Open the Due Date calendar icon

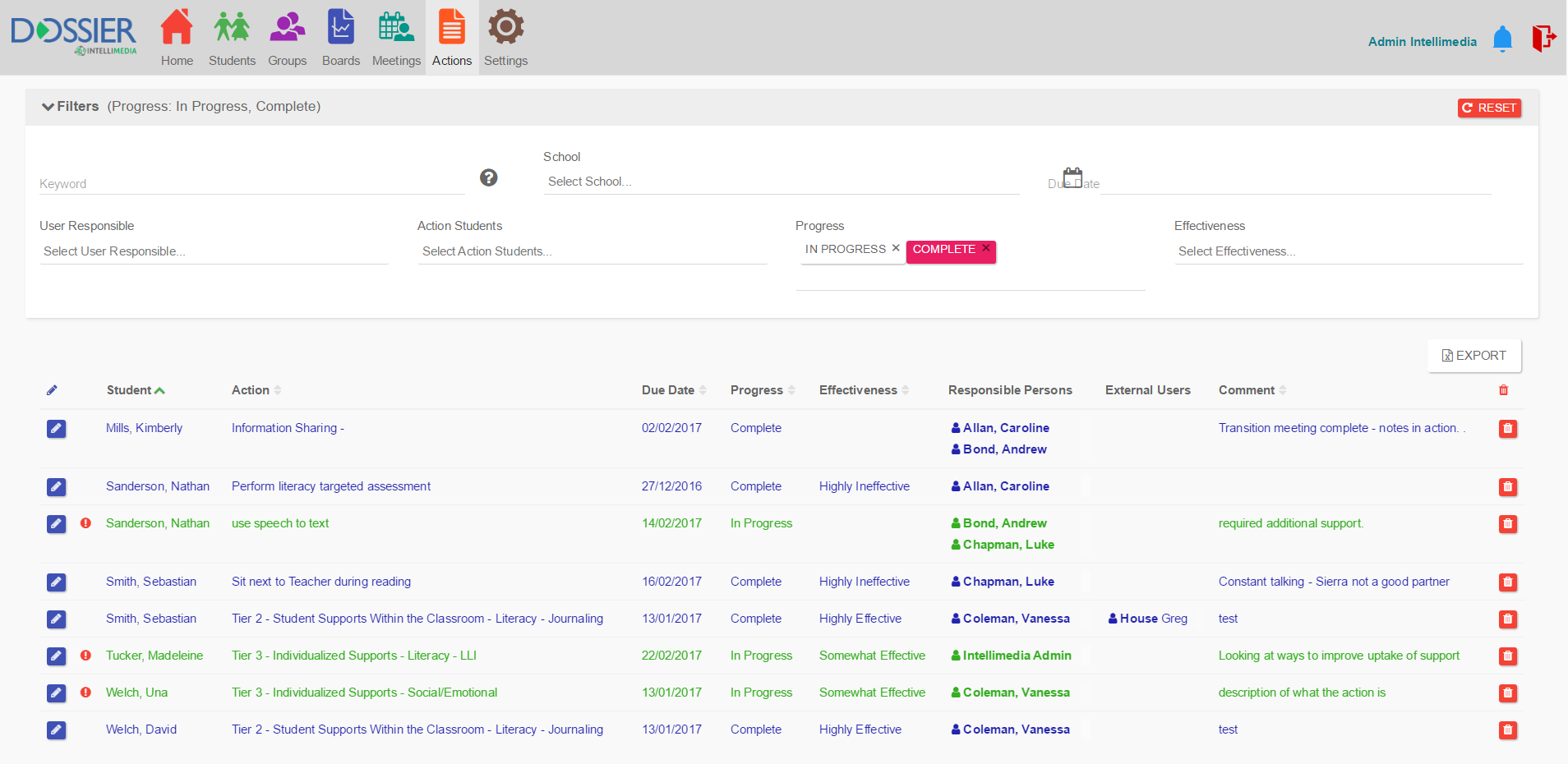click(x=1072, y=177)
